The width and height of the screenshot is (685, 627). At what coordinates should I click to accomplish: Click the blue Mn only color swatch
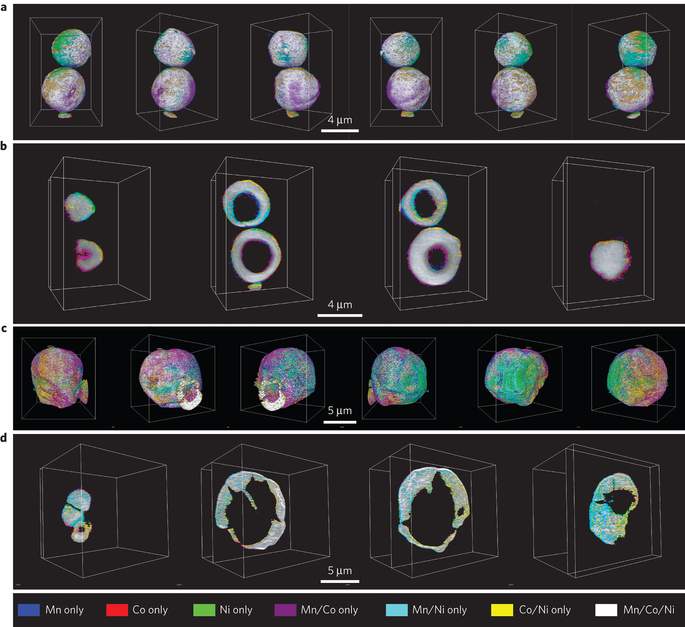click(x=29, y=610)
